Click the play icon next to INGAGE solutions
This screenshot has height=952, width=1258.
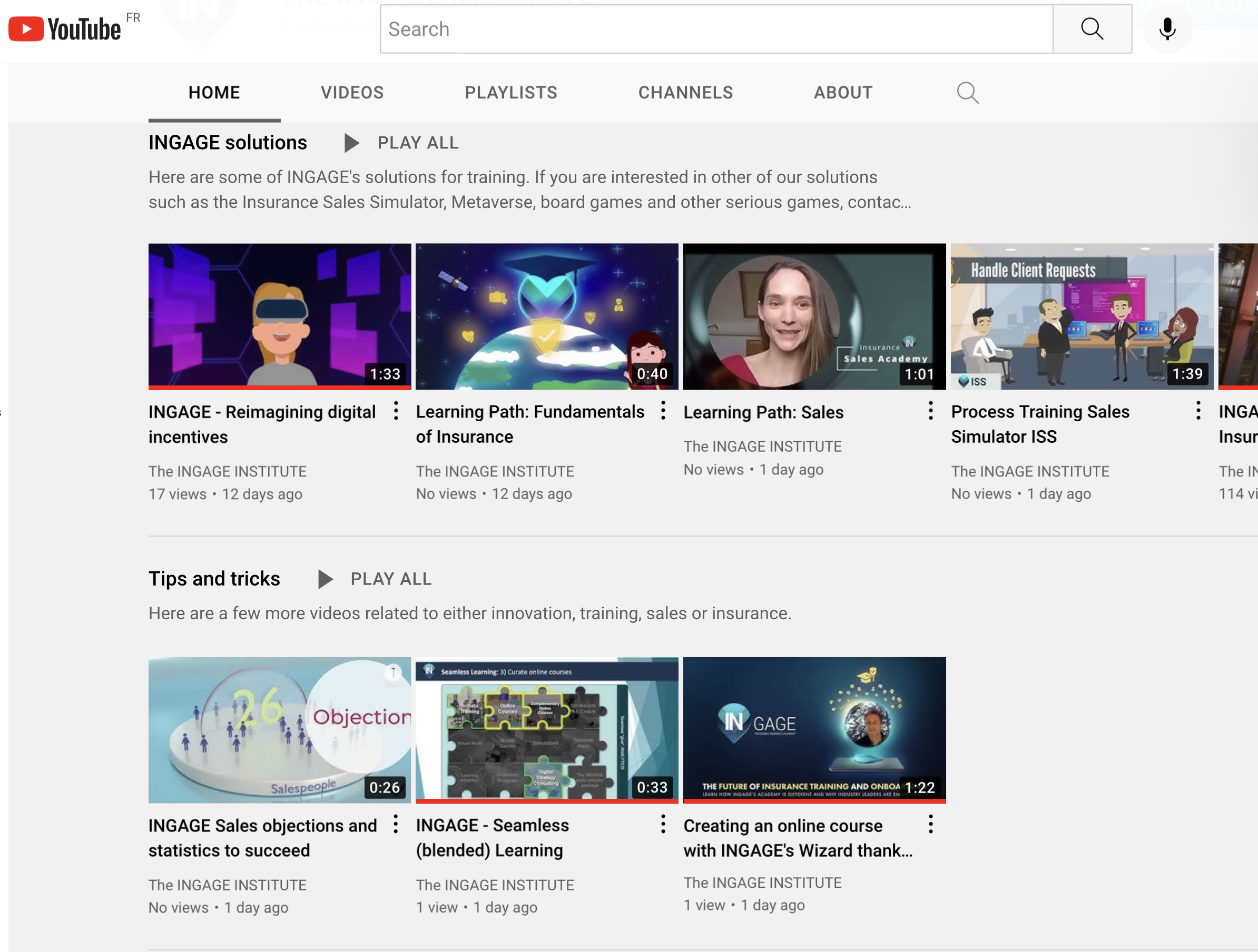(x=351, y=143)
